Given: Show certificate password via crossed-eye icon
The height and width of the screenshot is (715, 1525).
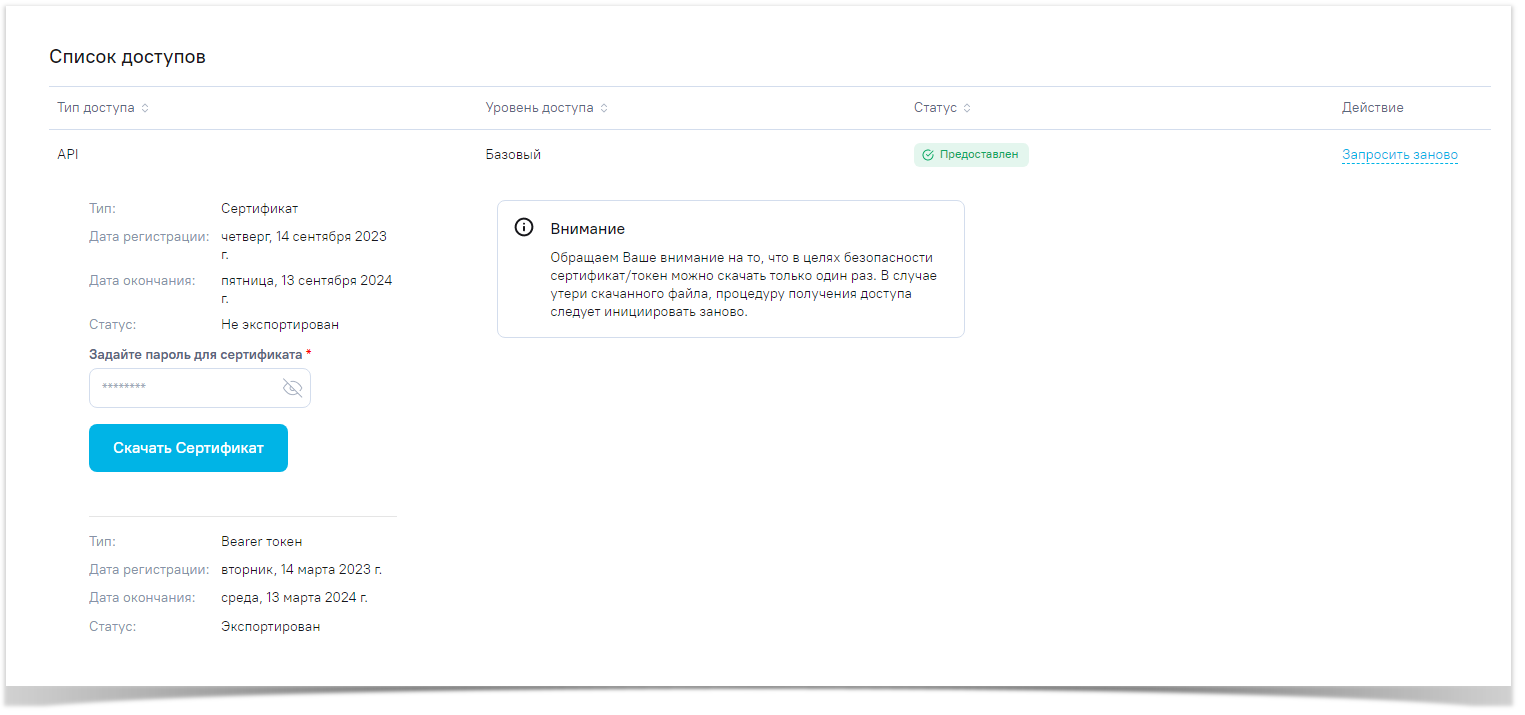Looking at the screenshot, I should pyautogui.click(x=292, y=388).
